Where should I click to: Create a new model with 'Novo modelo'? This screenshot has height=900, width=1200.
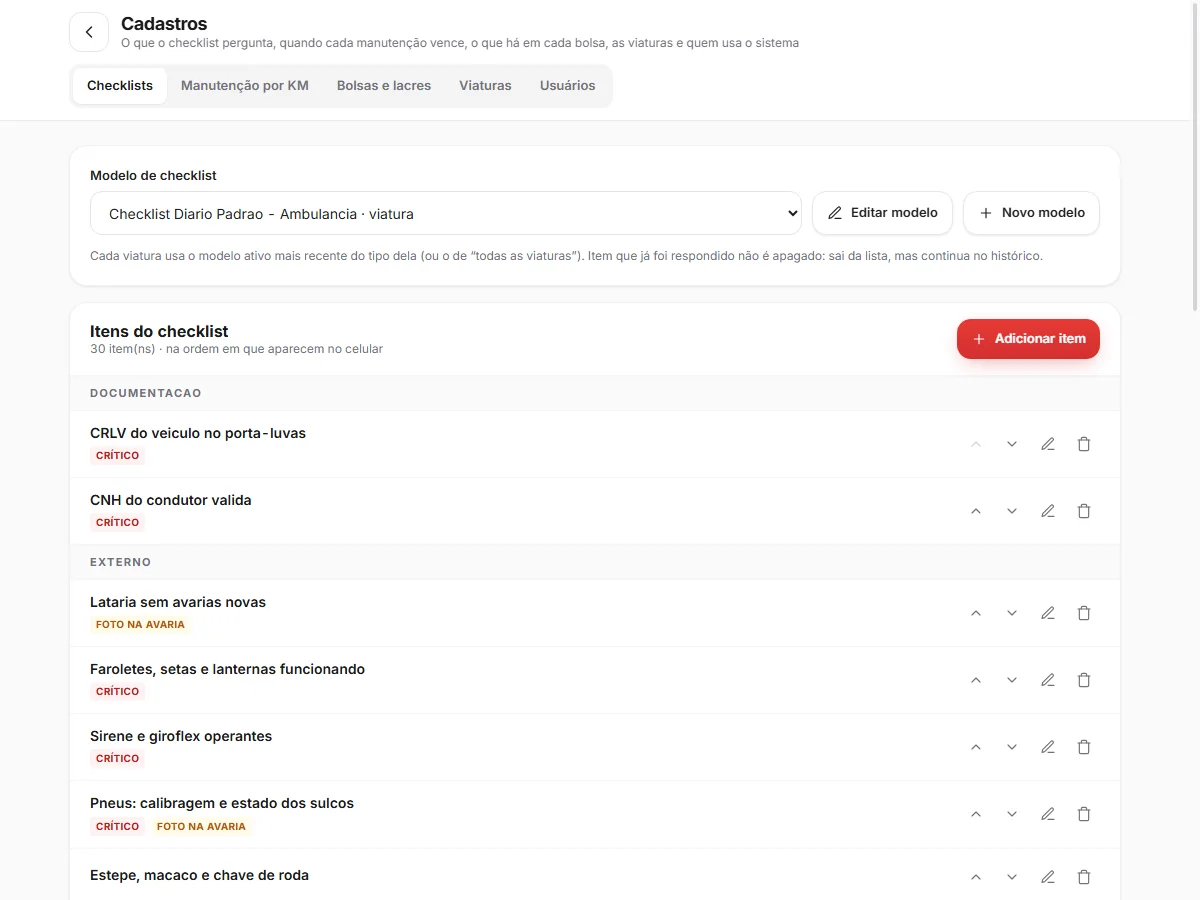point(1031,213)
